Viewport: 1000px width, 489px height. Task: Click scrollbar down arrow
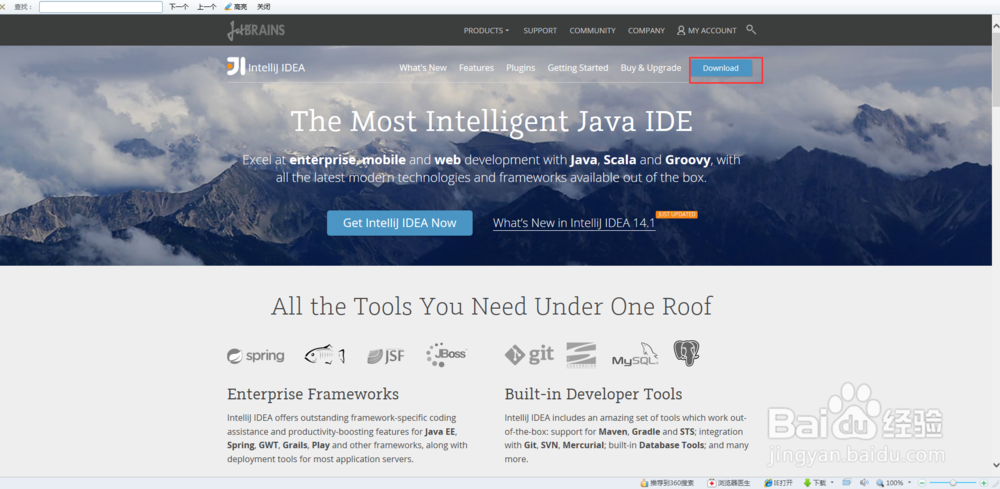pos(996,466)
